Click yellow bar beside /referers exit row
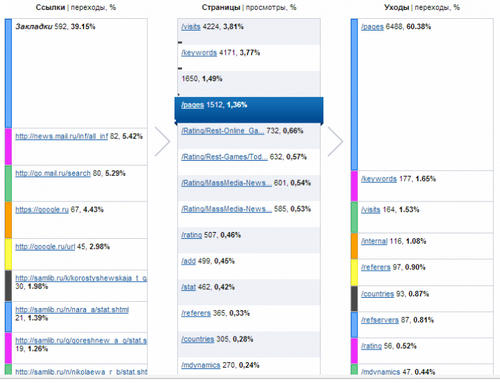 click(354, 272)
